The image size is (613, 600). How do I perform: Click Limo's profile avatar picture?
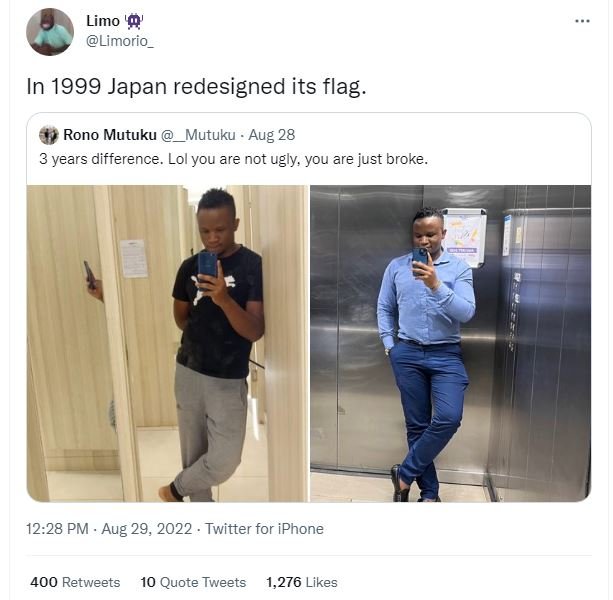pyautogui.click(x=50, y=32)
